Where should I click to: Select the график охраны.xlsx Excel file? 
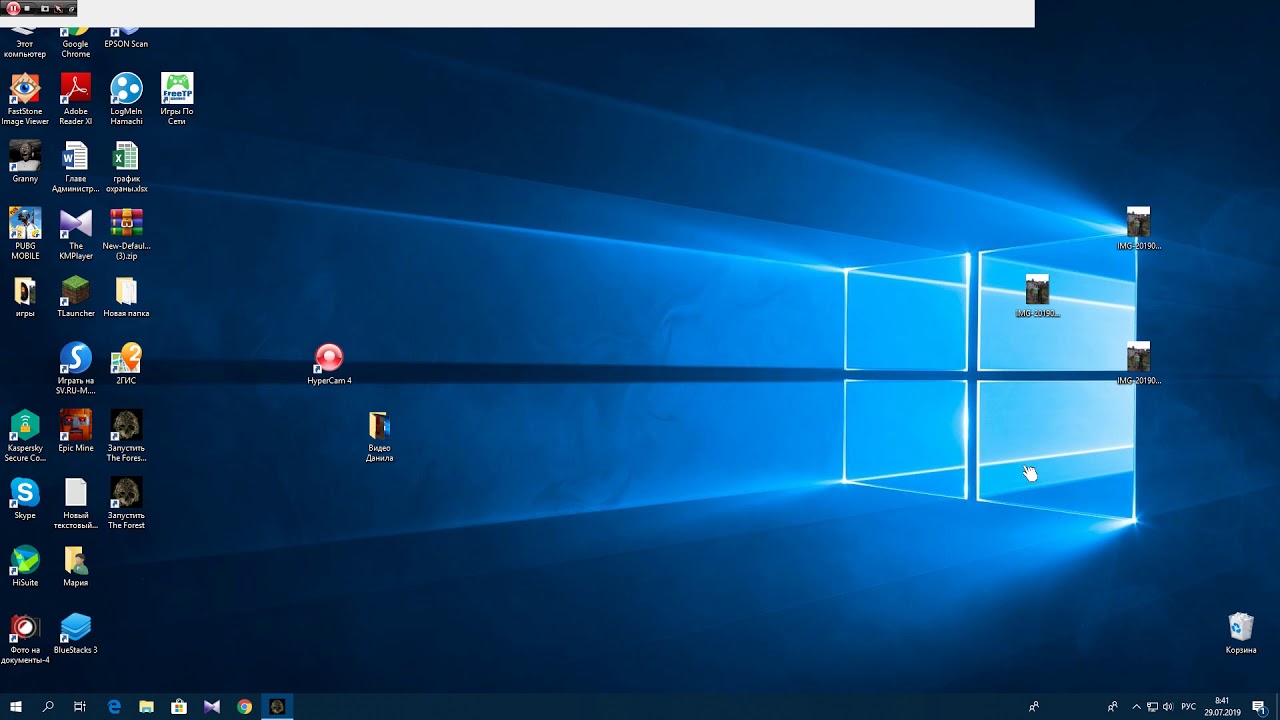point(126,166)
